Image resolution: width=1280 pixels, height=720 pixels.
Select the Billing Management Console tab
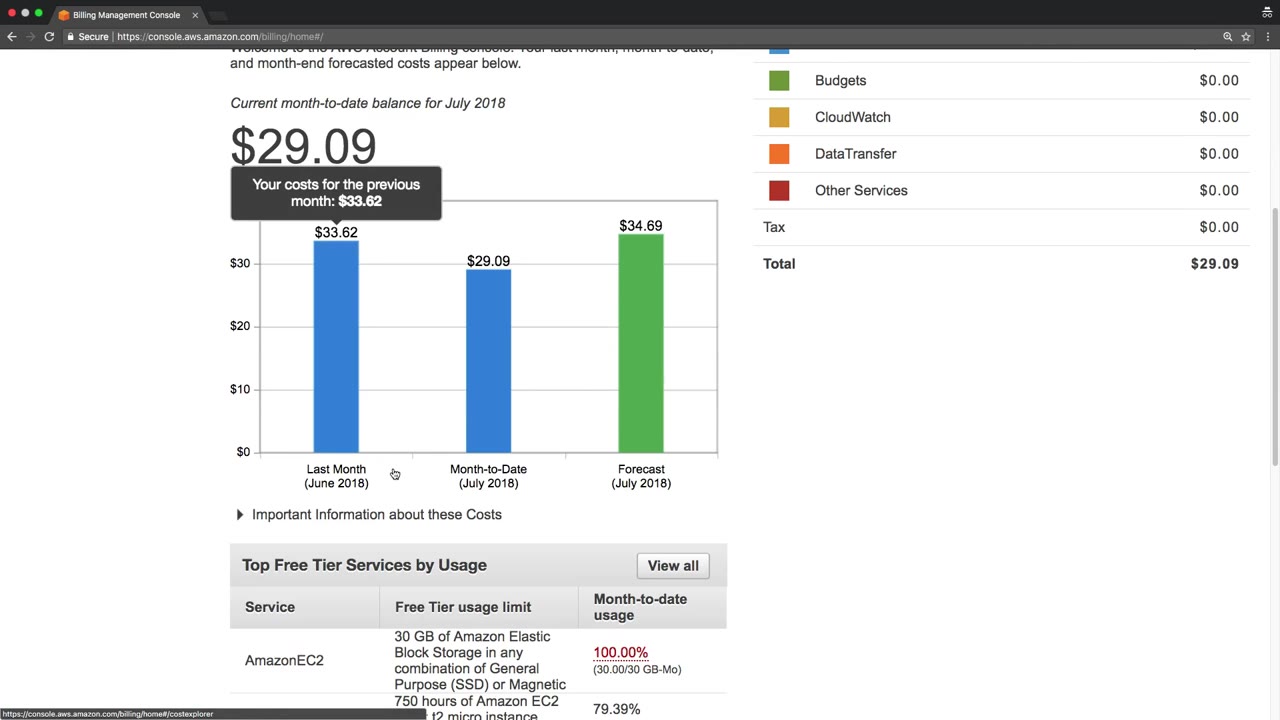click(127, 15)
